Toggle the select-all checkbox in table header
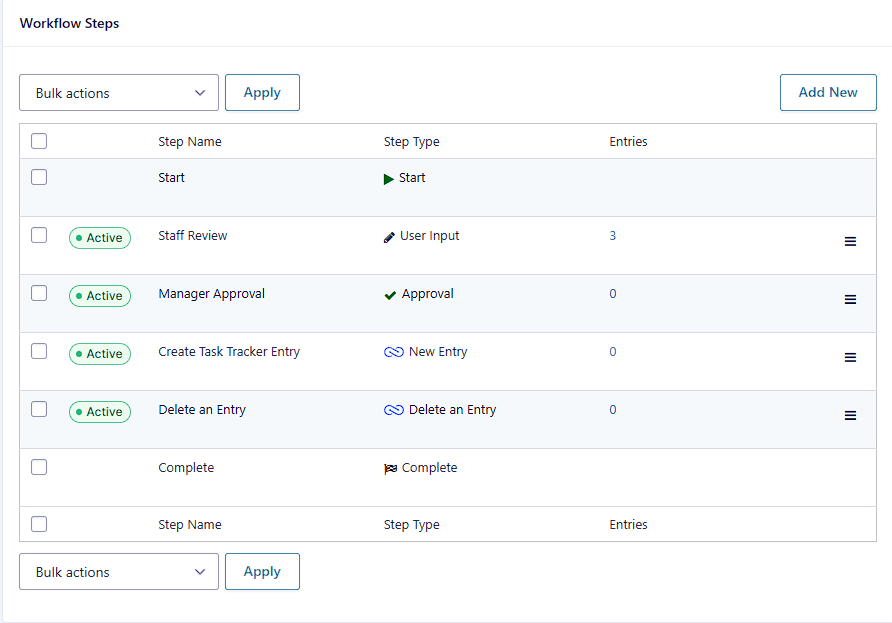892x623 pixels. click(38, 141)
